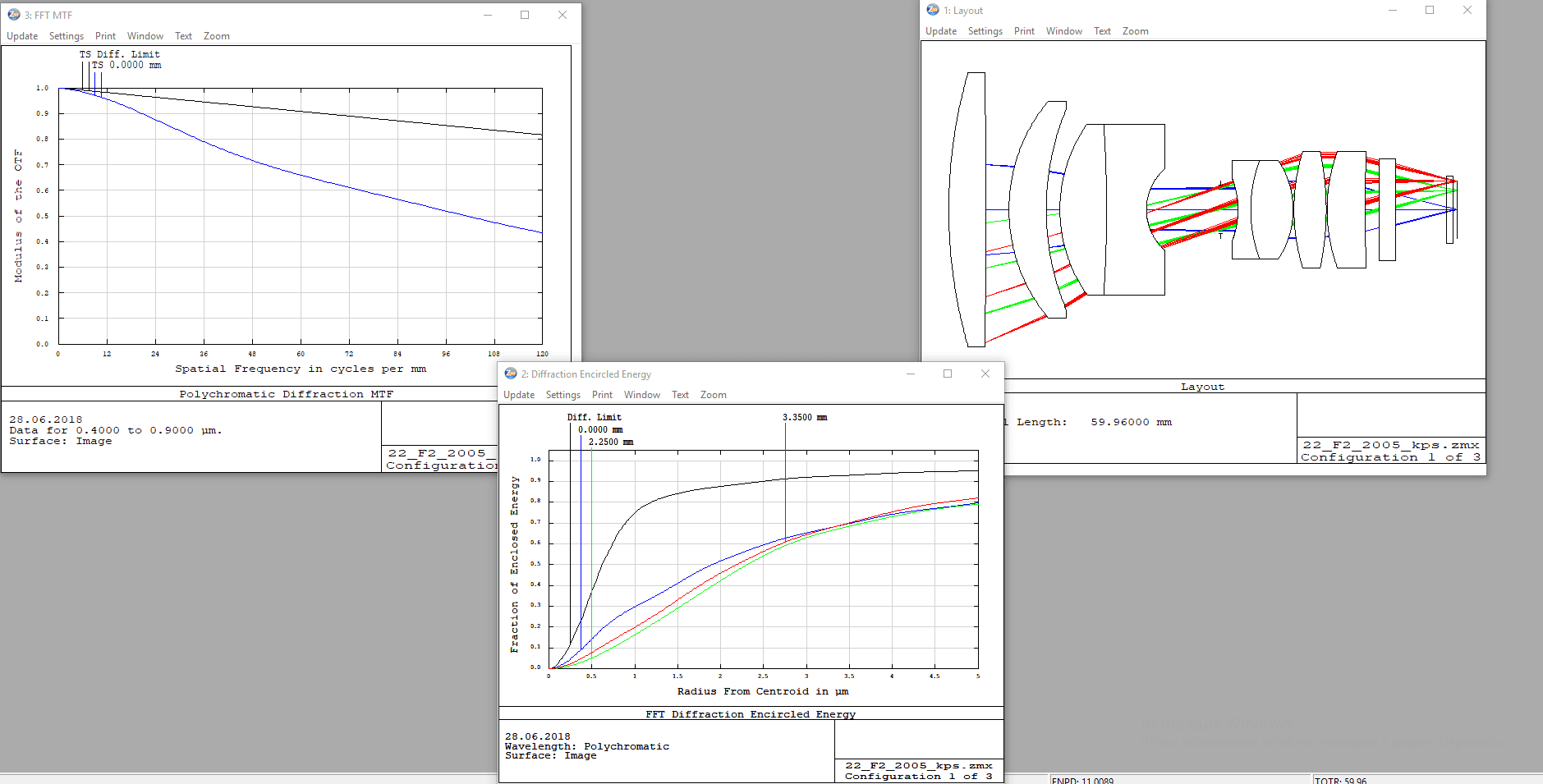Click '22_F2_2005_kps.zmx' in Layout window

(x=1391, y=445)
